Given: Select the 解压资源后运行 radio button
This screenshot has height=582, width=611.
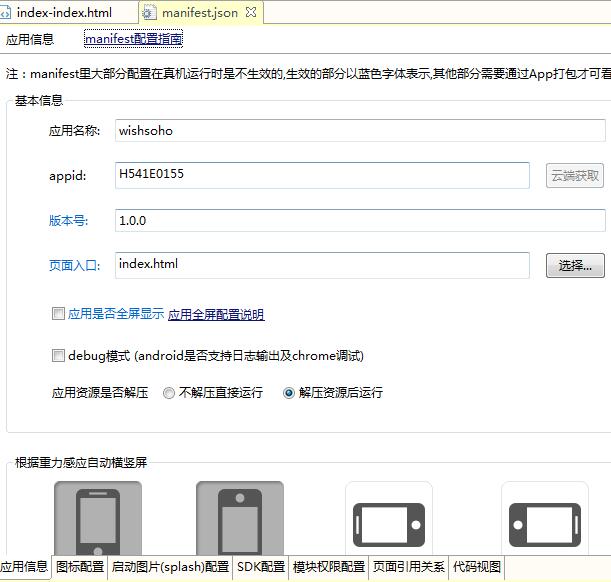Looking at the screenshot, I should [x=288, y=393].
